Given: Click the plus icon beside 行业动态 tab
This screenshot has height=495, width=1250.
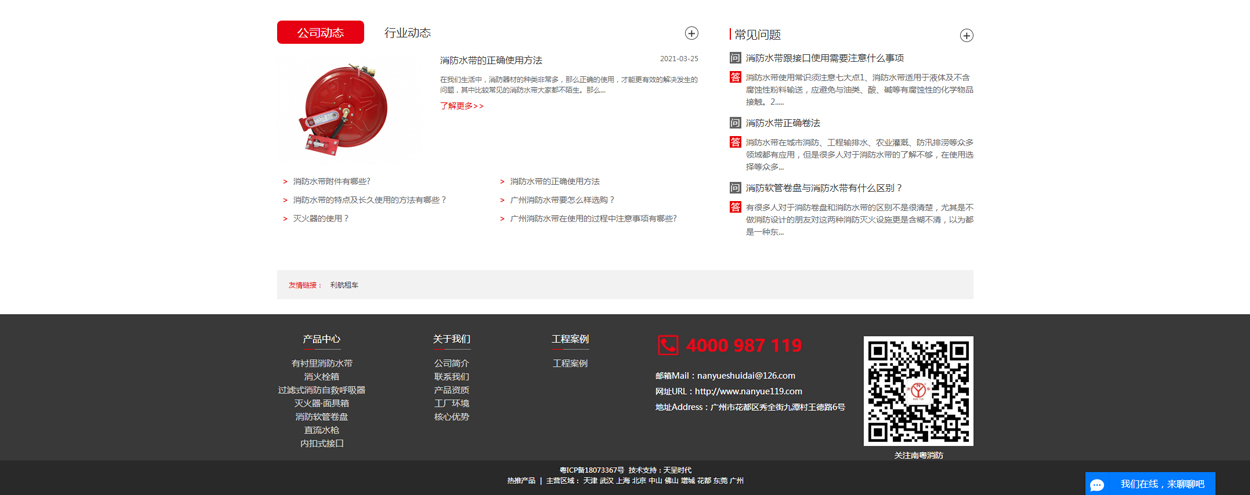Looking at the screenshot, I should (691, 33).
